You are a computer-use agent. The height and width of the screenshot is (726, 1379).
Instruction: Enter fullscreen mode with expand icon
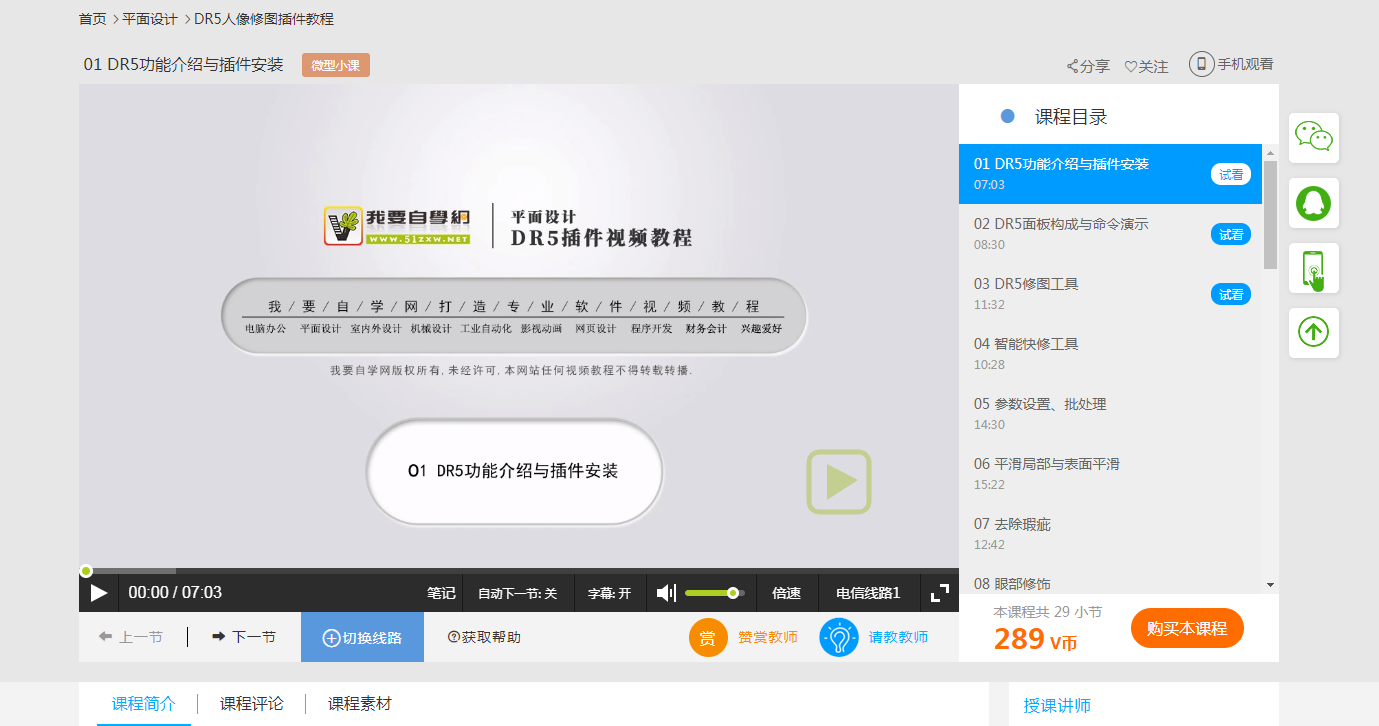click(939, 593)
